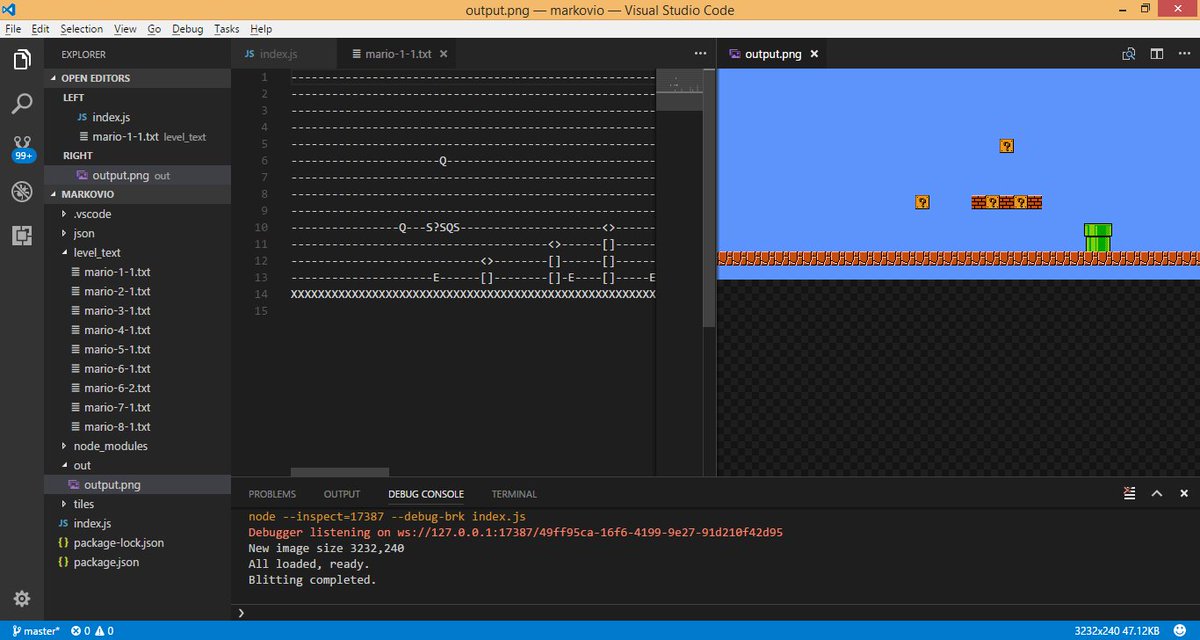Open package-lock.json in the file tree
1200x640 pixels.
pos(138,543)
